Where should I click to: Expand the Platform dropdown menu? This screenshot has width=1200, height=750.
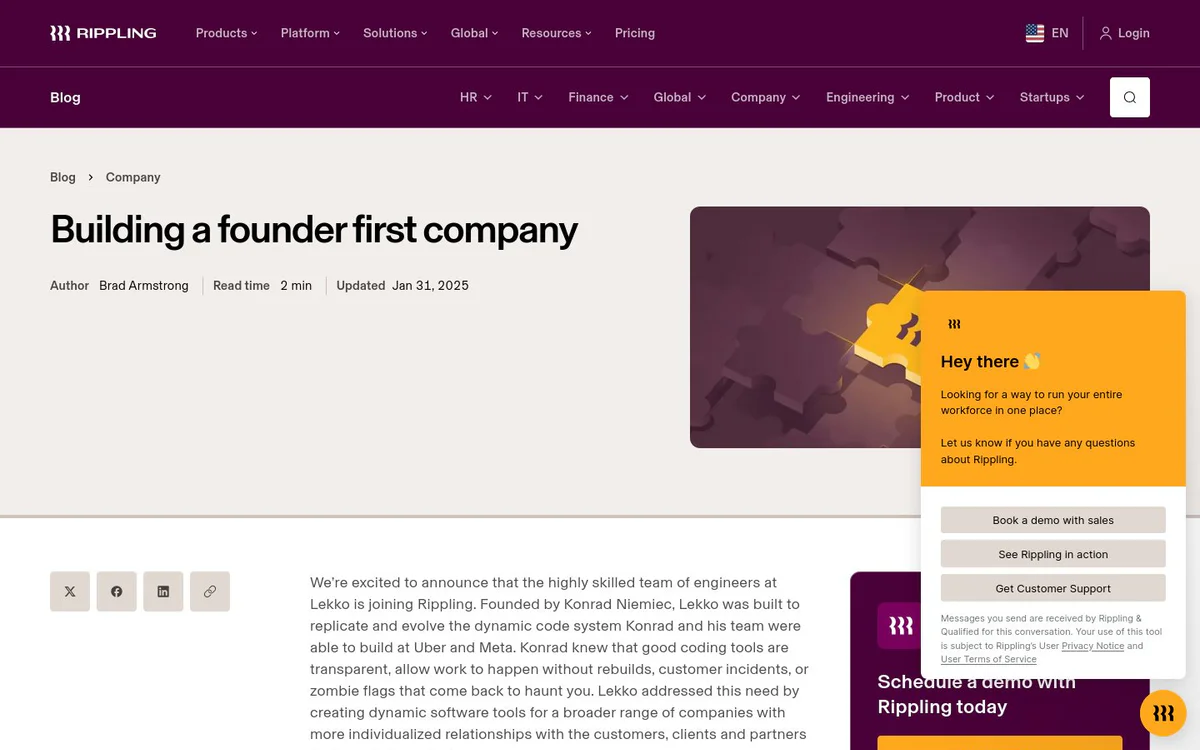click(x=310, y=33)
